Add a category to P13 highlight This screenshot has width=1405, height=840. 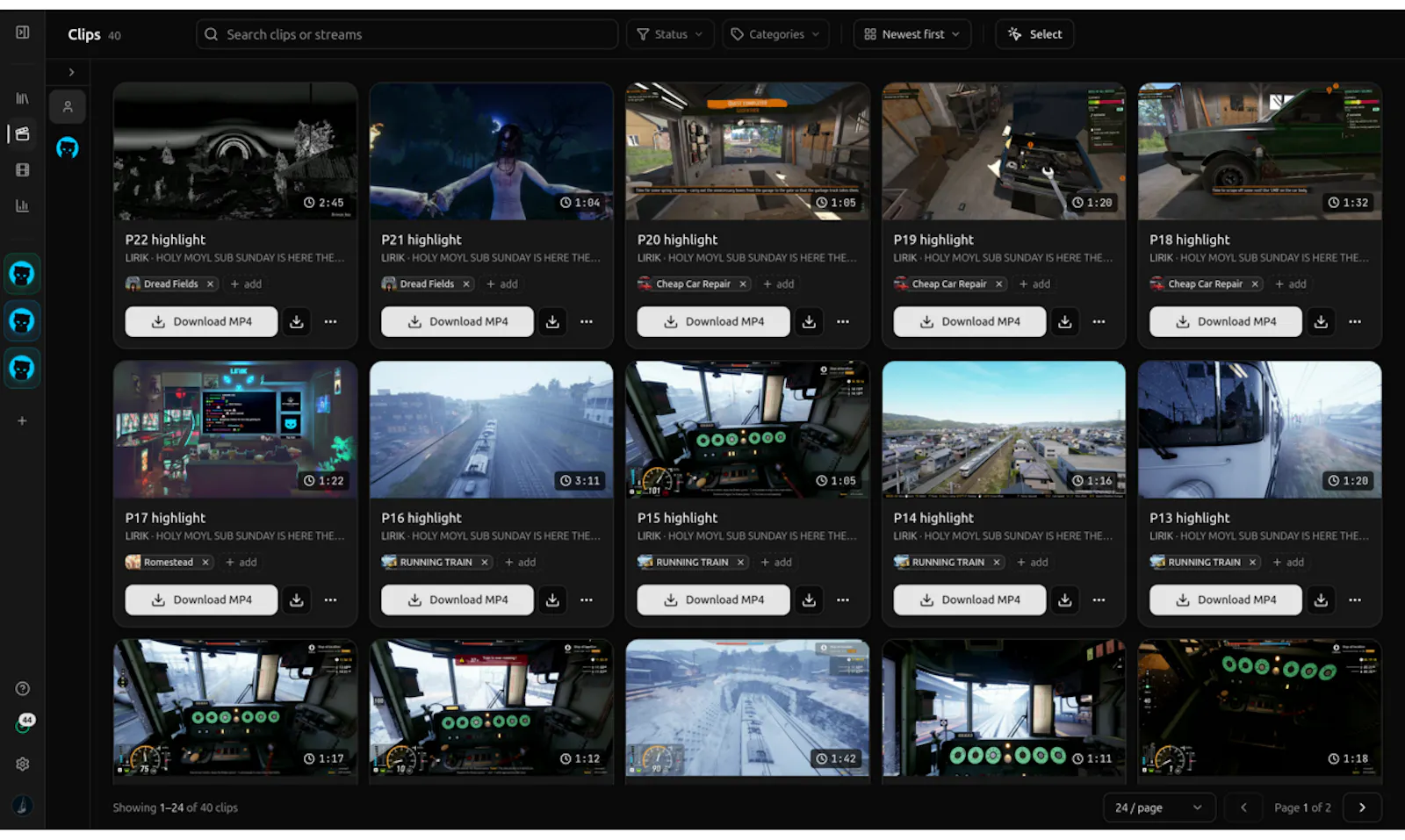coord(1288,563)
